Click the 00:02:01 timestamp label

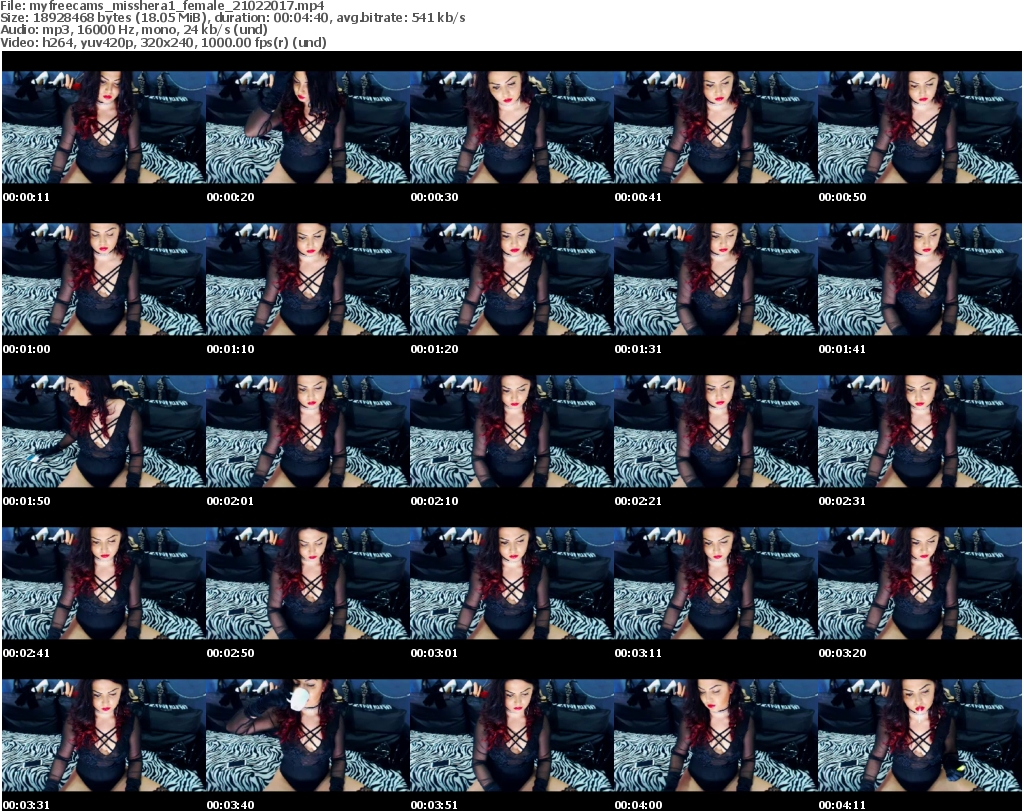[x=231, y=501]
